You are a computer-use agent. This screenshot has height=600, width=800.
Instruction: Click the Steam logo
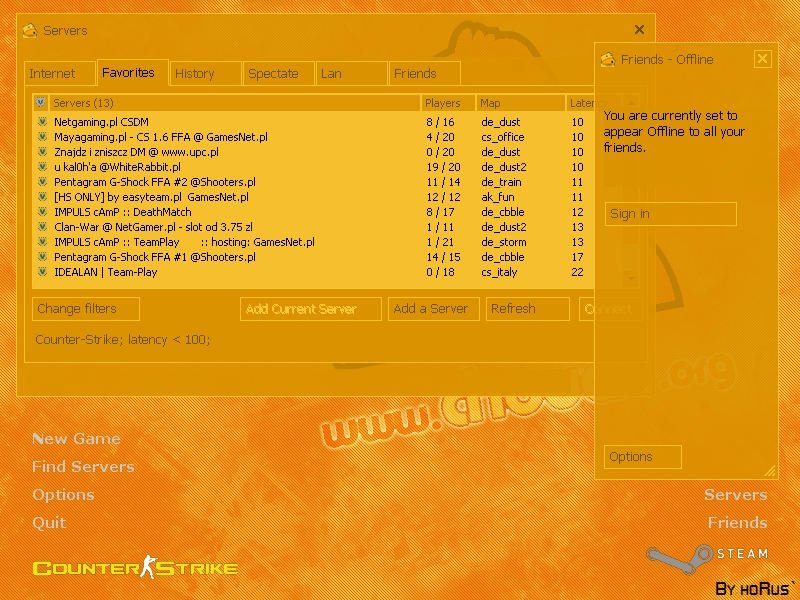[707, 559]
